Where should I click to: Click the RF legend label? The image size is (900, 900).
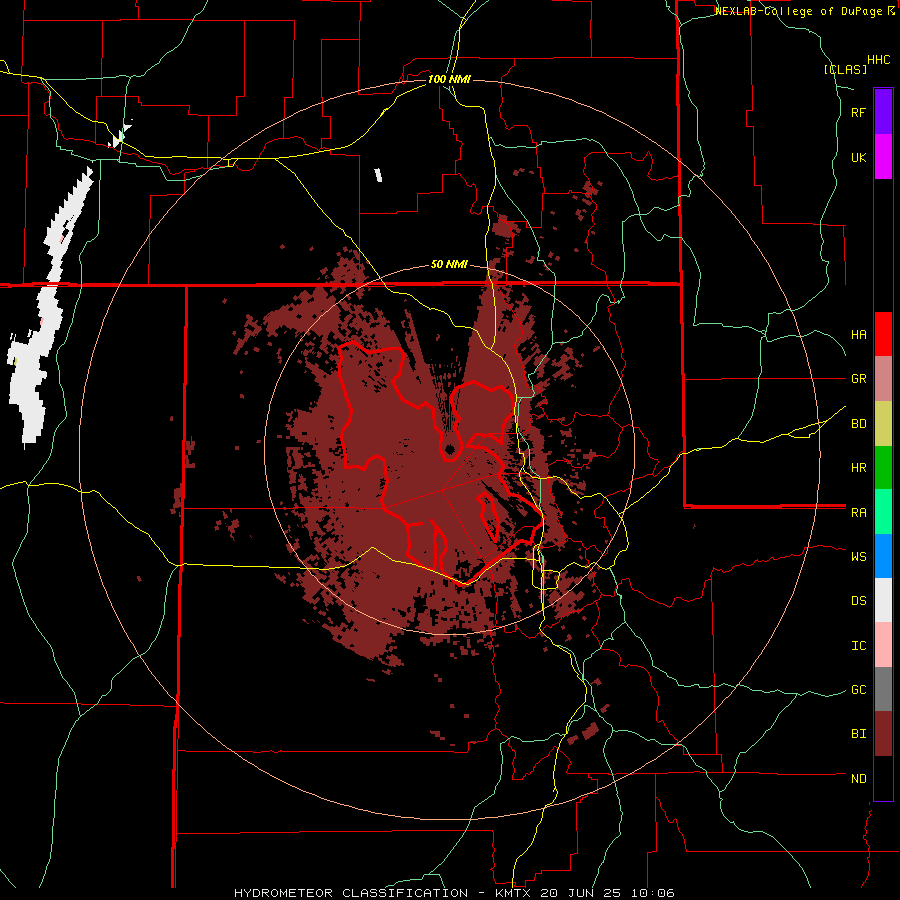858,112
